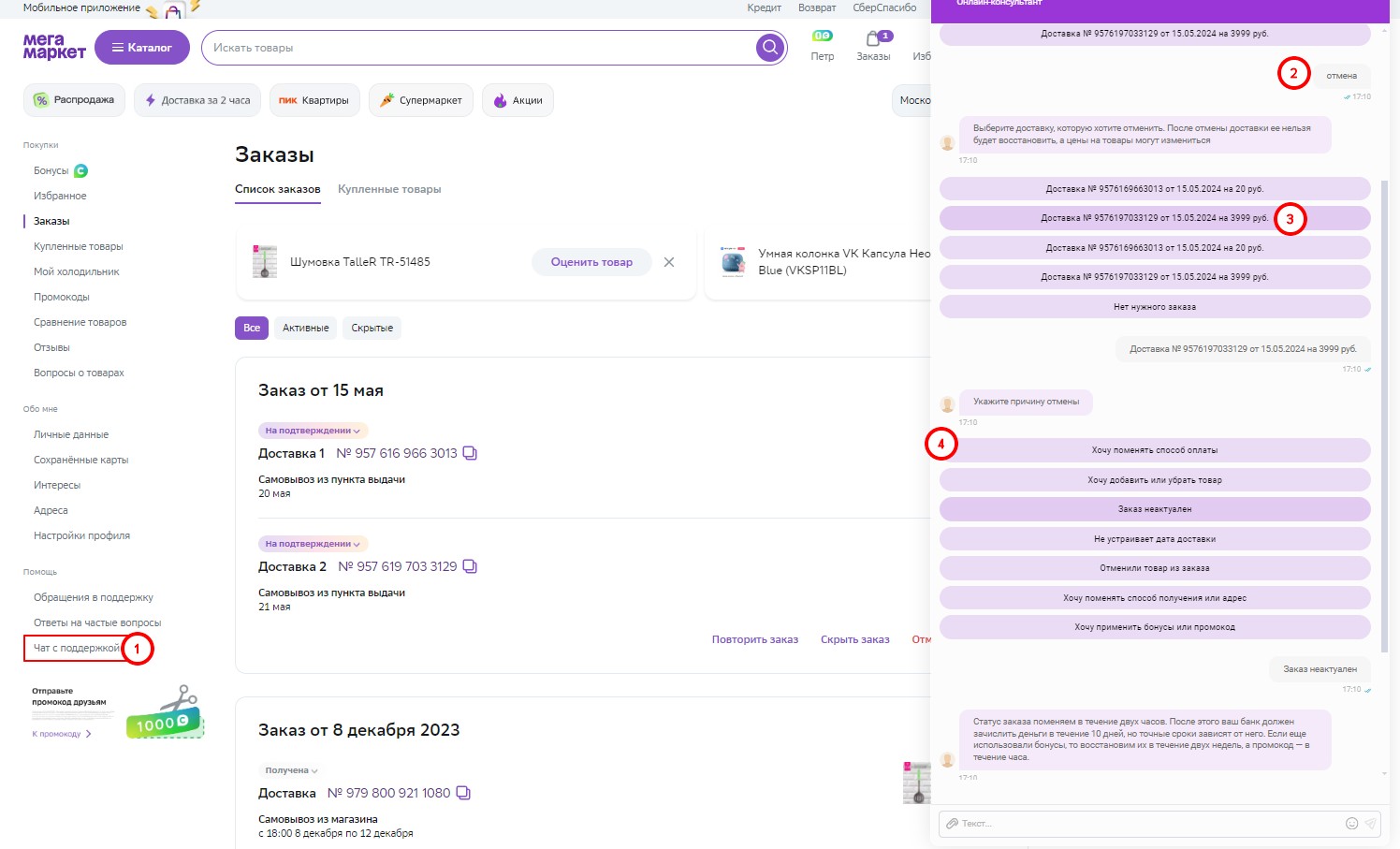Open the Каталог menu button
The width and height of the screenshot is (1400, 849).
click(142, 48)
